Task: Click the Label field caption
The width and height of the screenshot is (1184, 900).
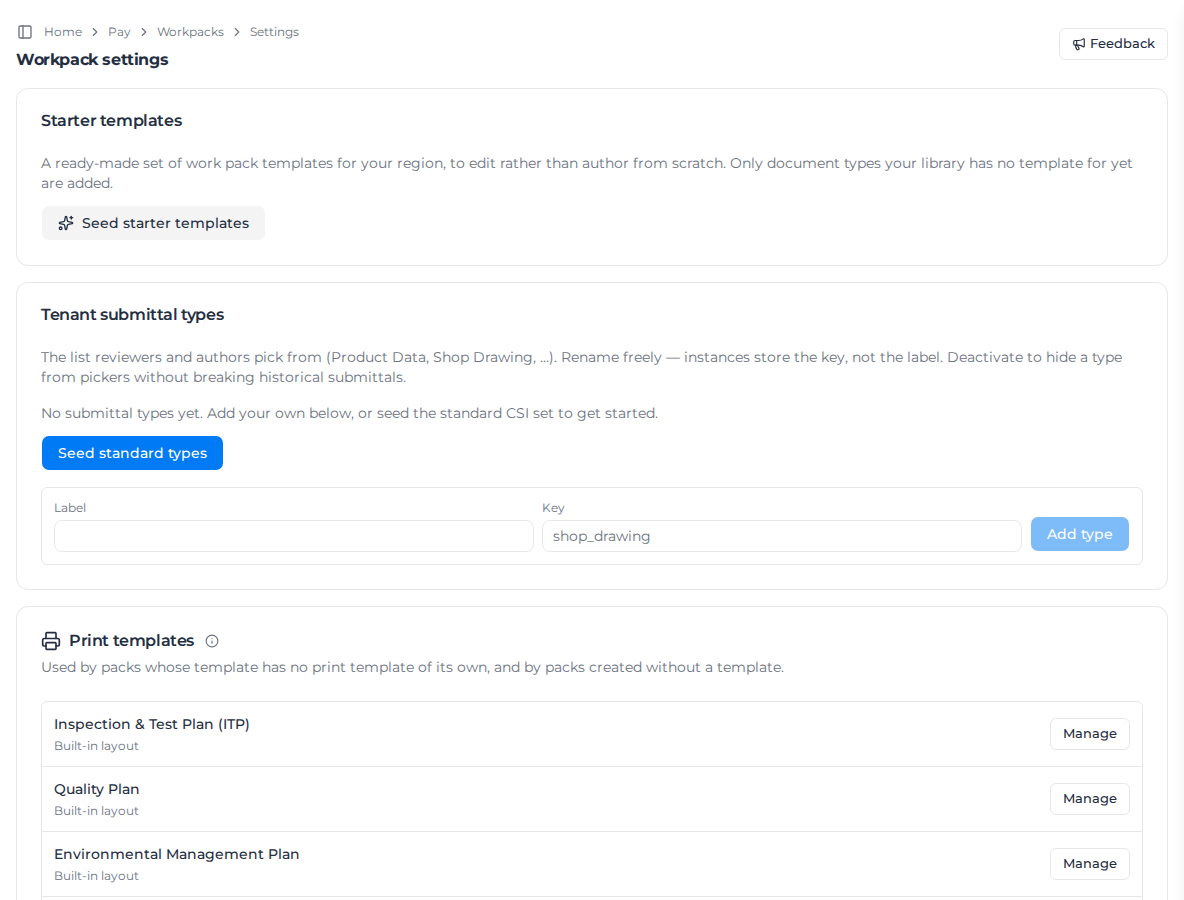Action: coord(70,508)
